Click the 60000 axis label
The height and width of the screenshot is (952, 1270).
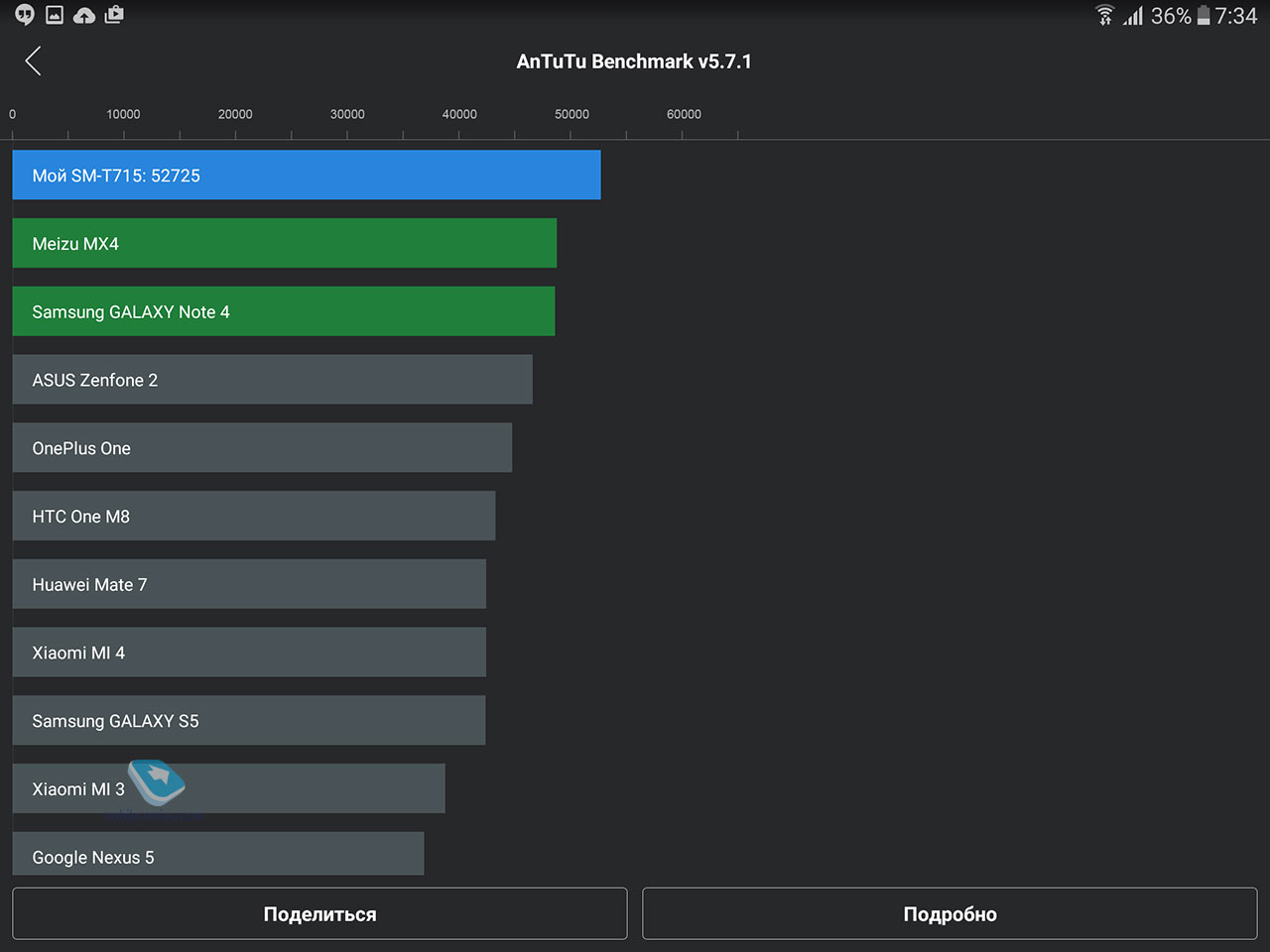click(x=684, y=114)
